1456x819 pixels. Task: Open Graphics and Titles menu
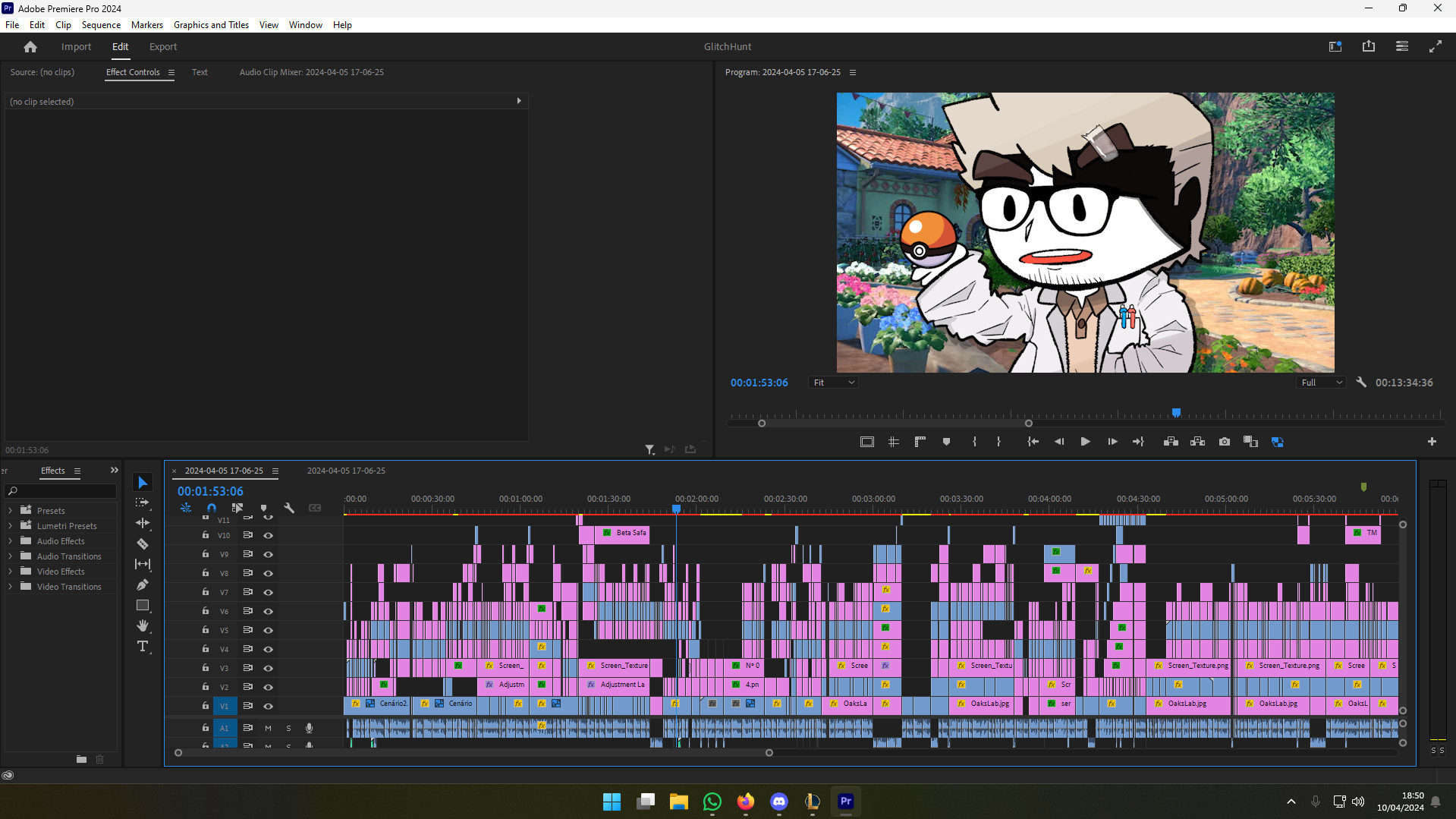click(211, 25)
